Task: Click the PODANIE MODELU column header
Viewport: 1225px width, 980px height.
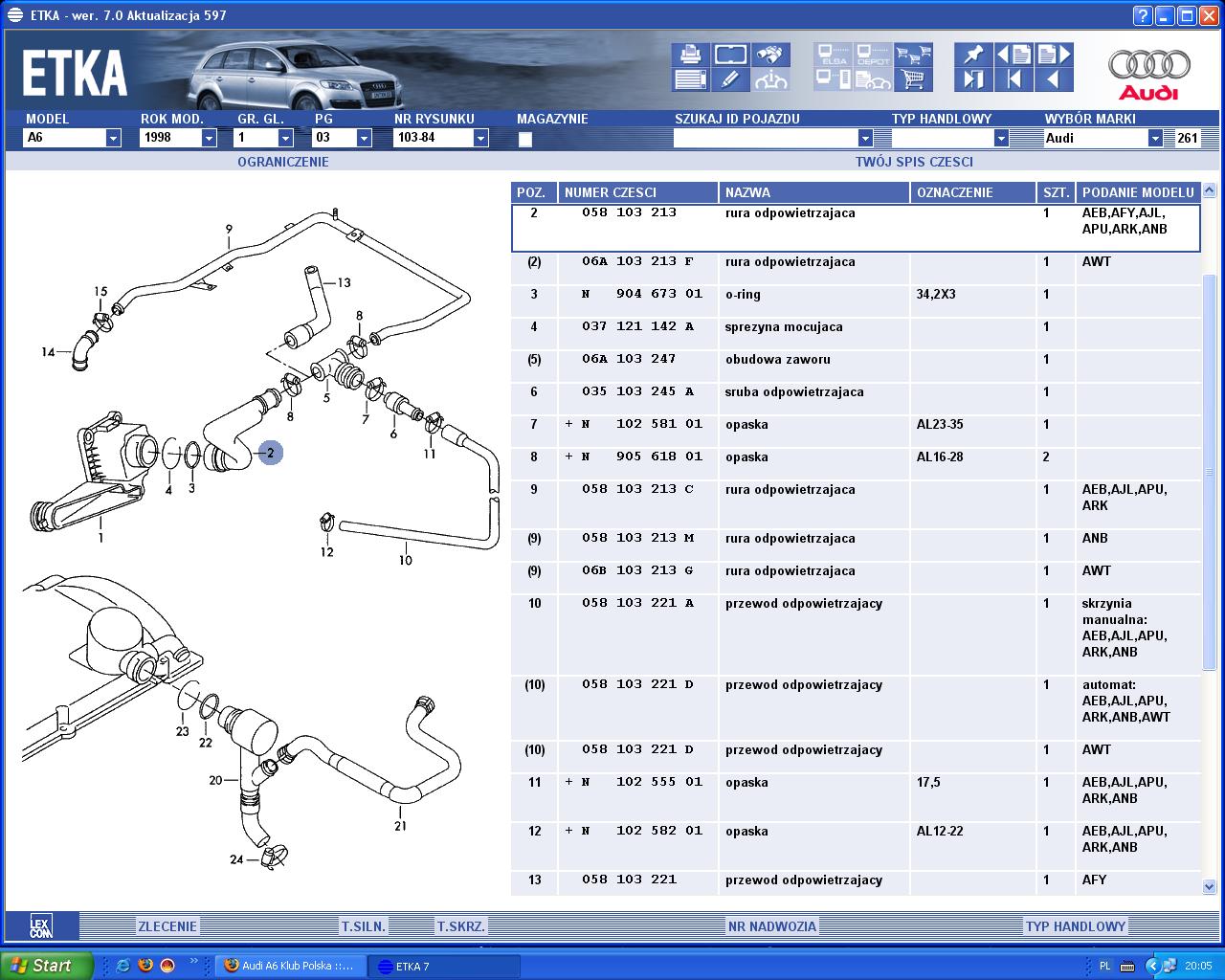Action: 1138,192
